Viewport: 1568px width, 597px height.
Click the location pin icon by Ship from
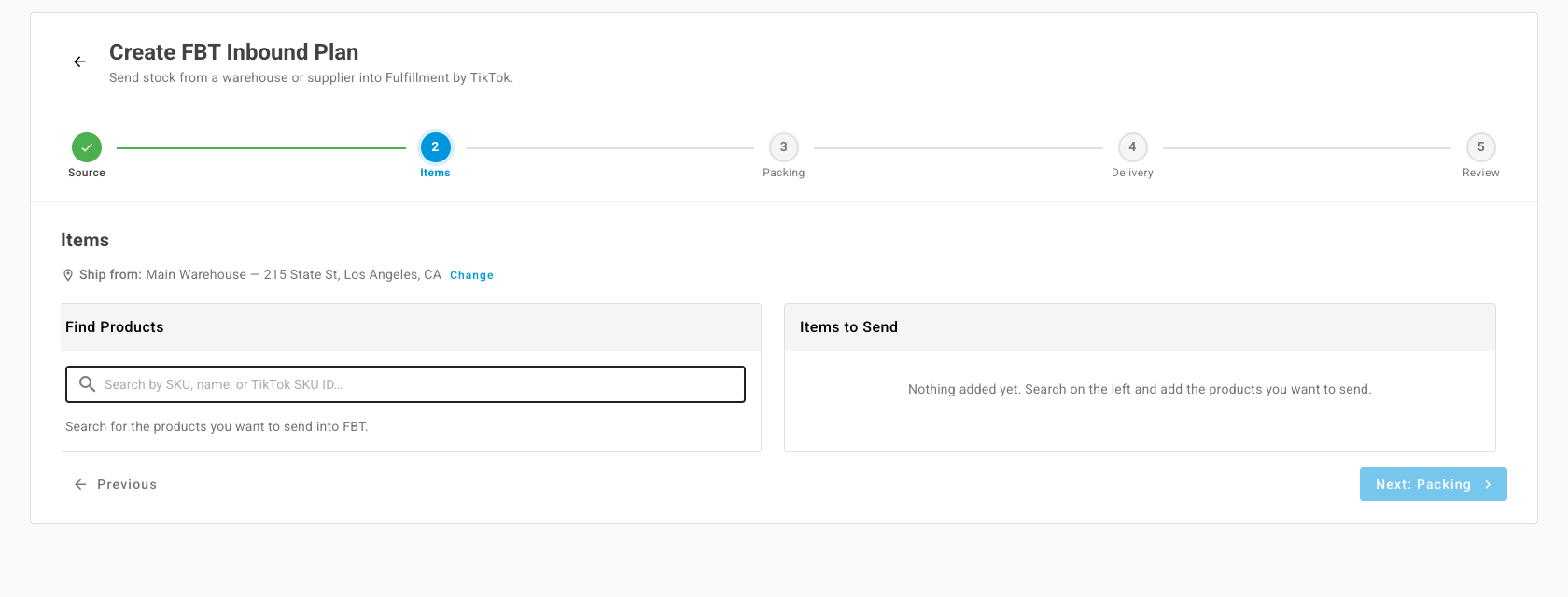[68, 275]
